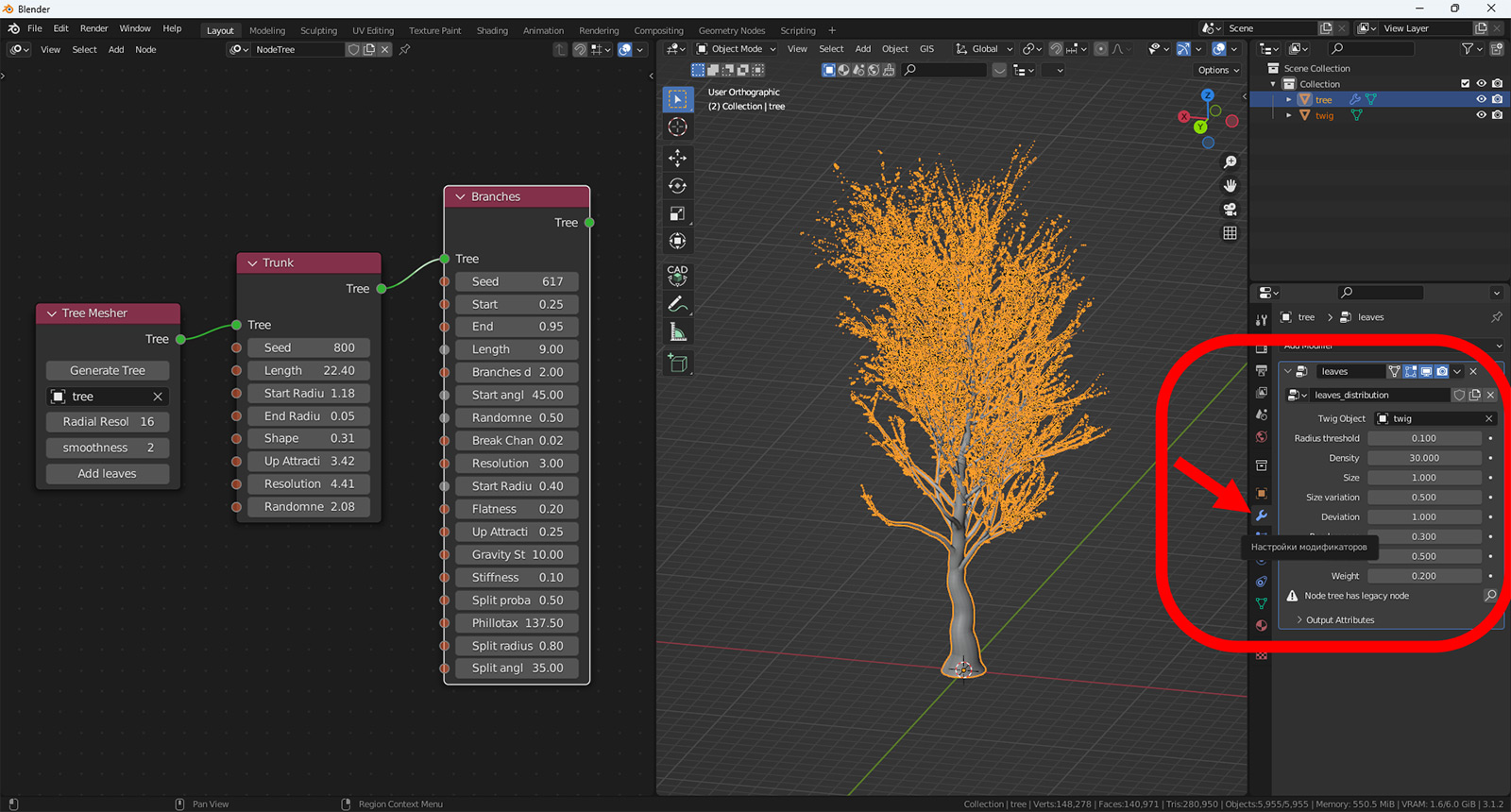Click the Add leaves button
The height and width of the screenshot is (812, 1511).
108,474
